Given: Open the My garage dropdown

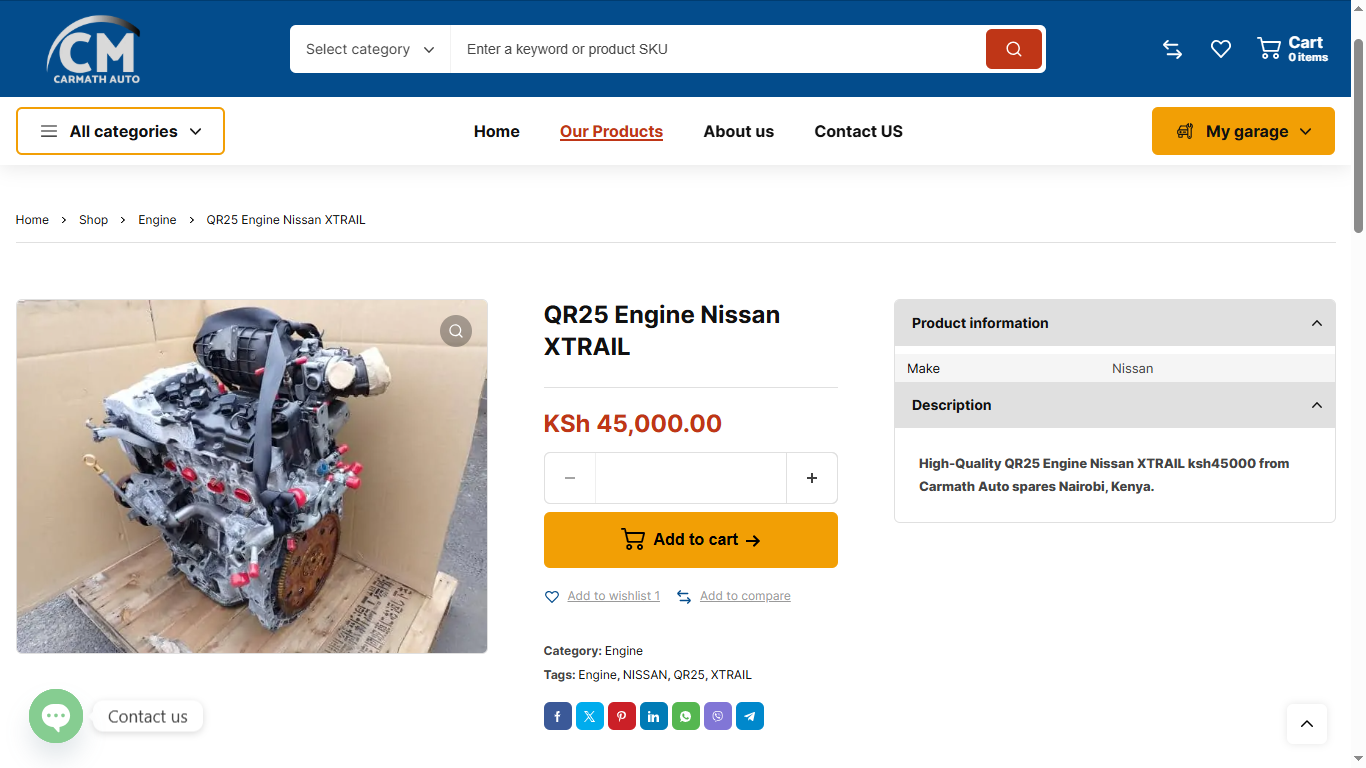Looking at the screenshot, I should pos(1243,131).
